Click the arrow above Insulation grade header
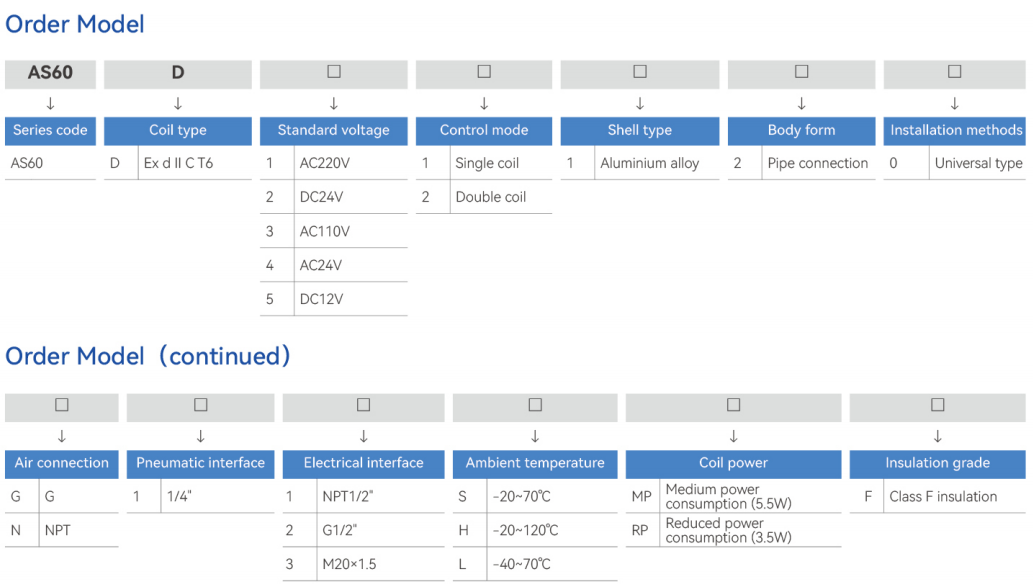Viewport: 1033px width, 587px height. click(x=937, y=436)
